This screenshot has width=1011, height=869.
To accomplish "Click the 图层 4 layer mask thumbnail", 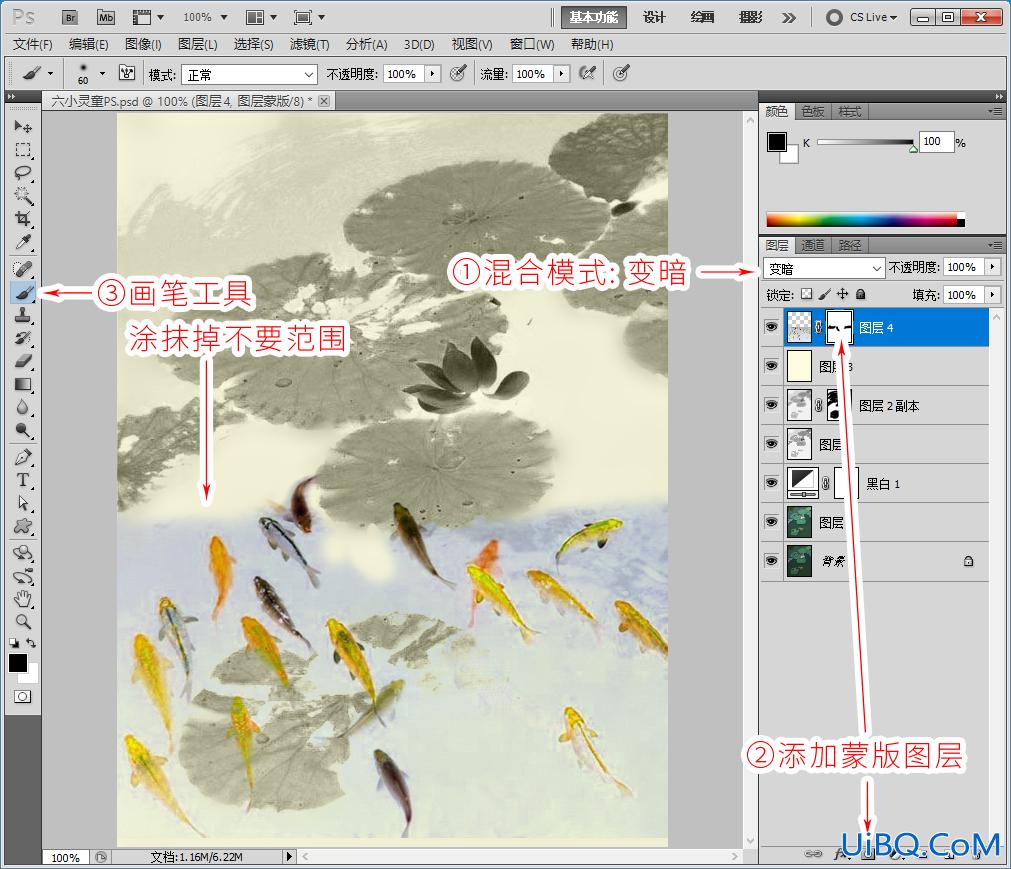I will (839, 327).
